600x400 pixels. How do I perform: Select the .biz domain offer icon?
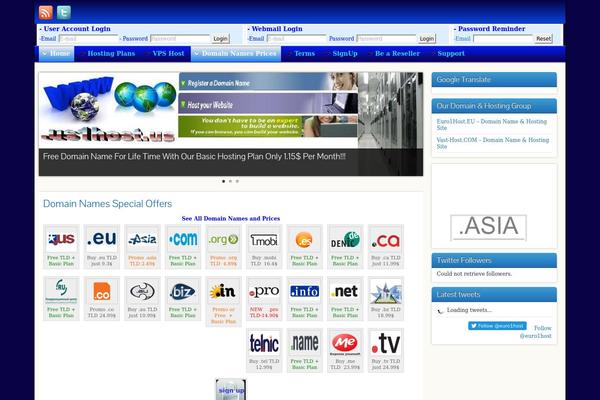pyautogui.click(x=183, y=291)
